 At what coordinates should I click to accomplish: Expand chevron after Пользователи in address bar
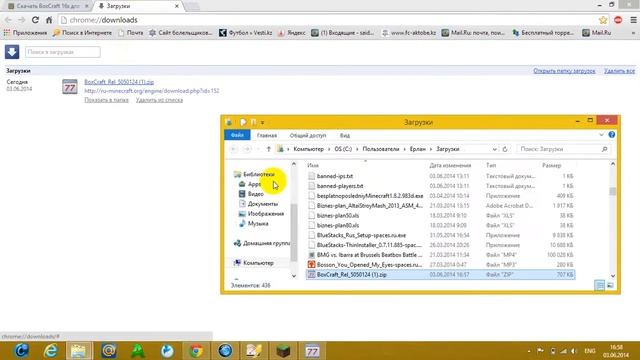click(x=404, y=149)
